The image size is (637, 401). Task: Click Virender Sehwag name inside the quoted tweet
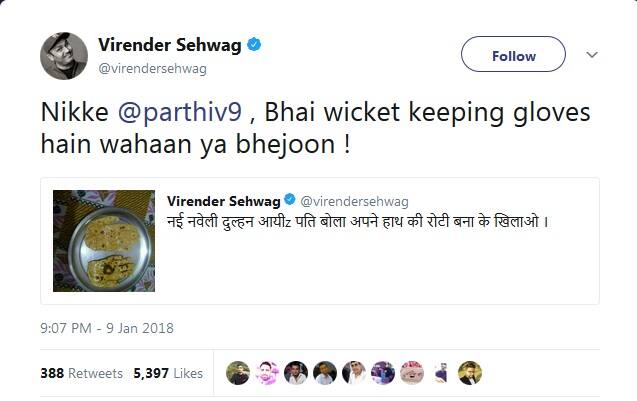click(224, 201)
